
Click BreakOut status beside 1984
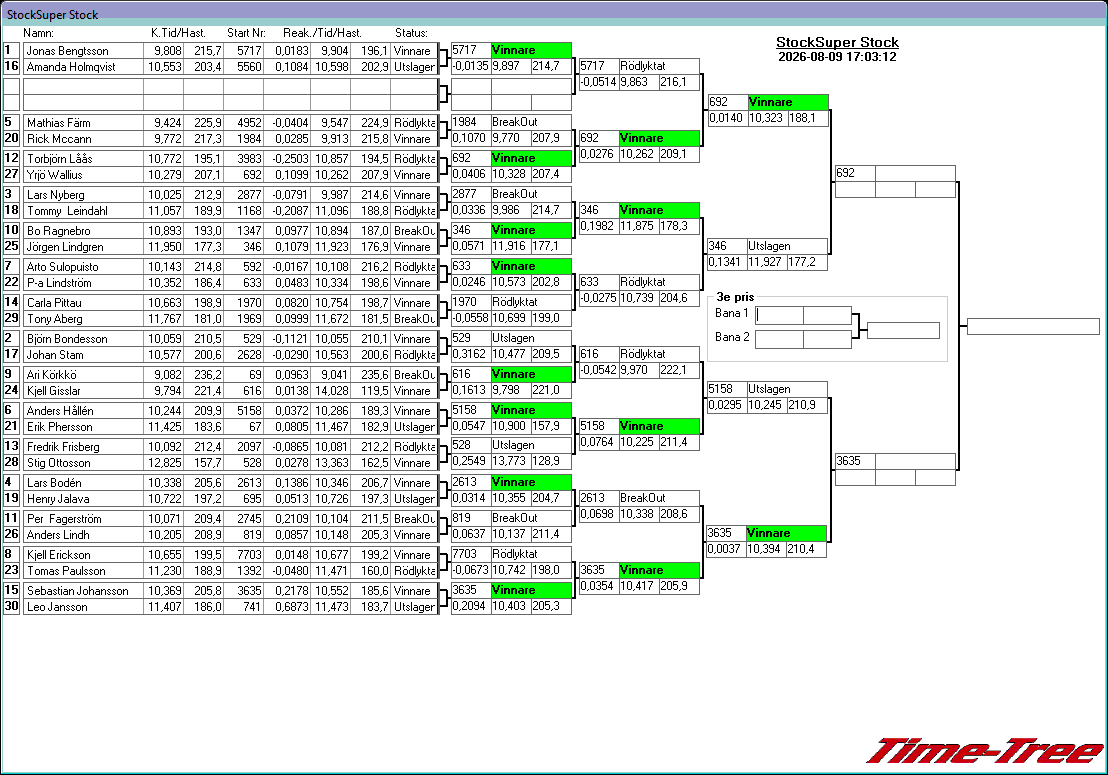531,122
